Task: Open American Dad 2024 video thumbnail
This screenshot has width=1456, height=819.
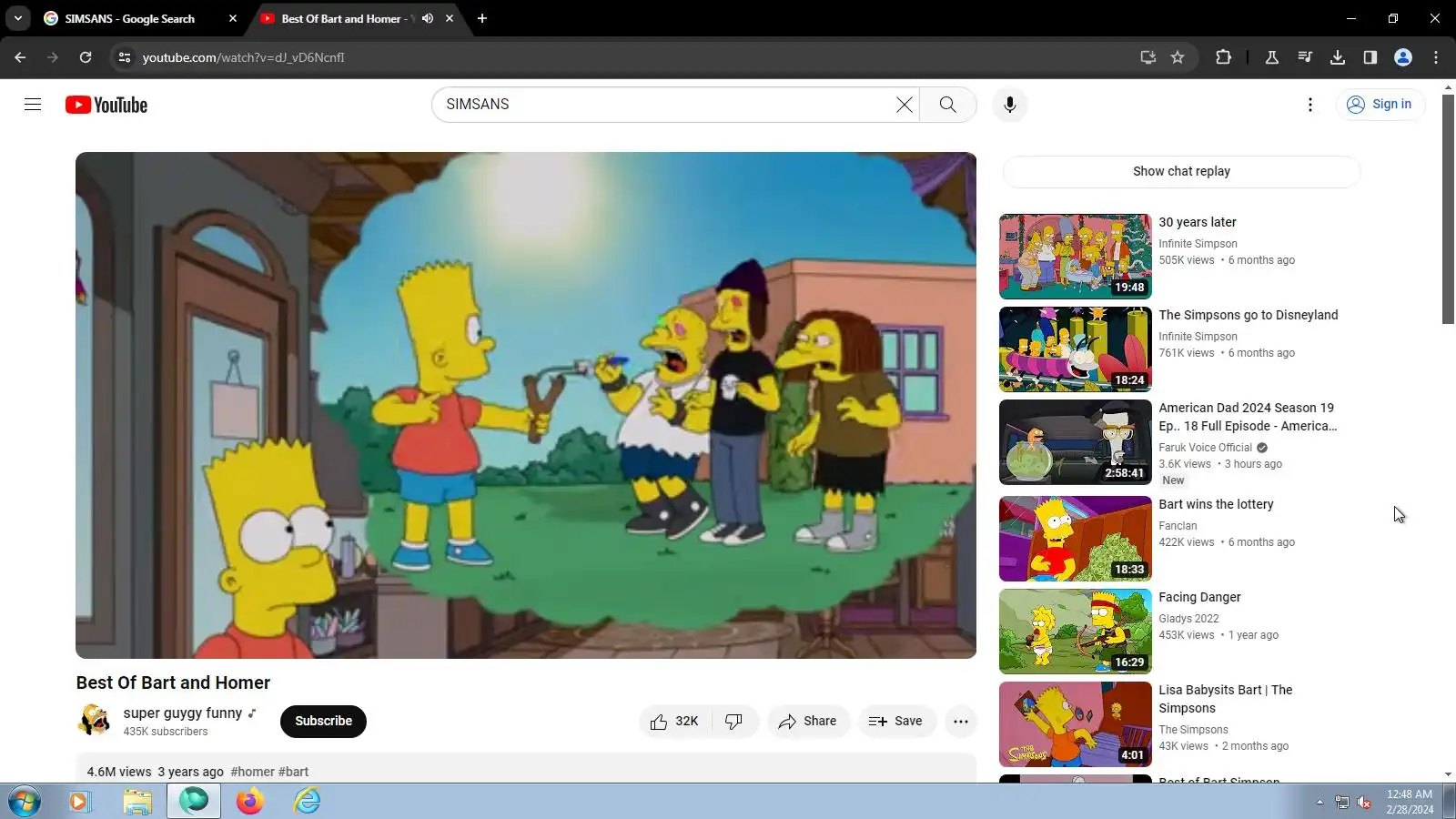Action: (1076, 442)
